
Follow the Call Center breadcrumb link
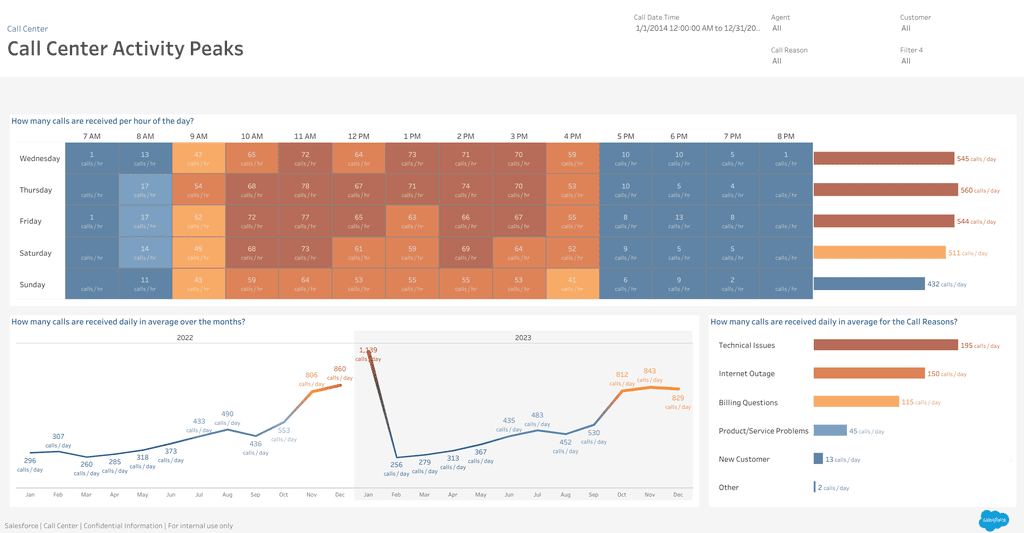click(27, 29)
